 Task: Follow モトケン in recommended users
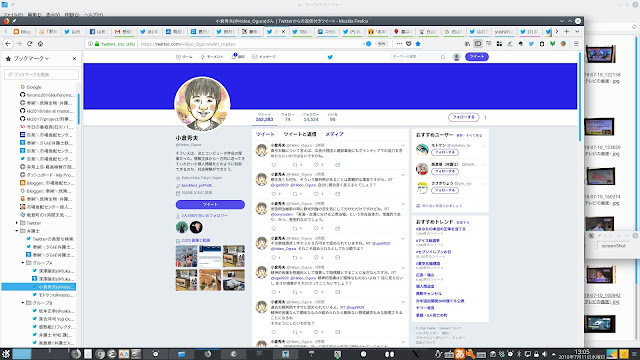[x=445, y=152]
